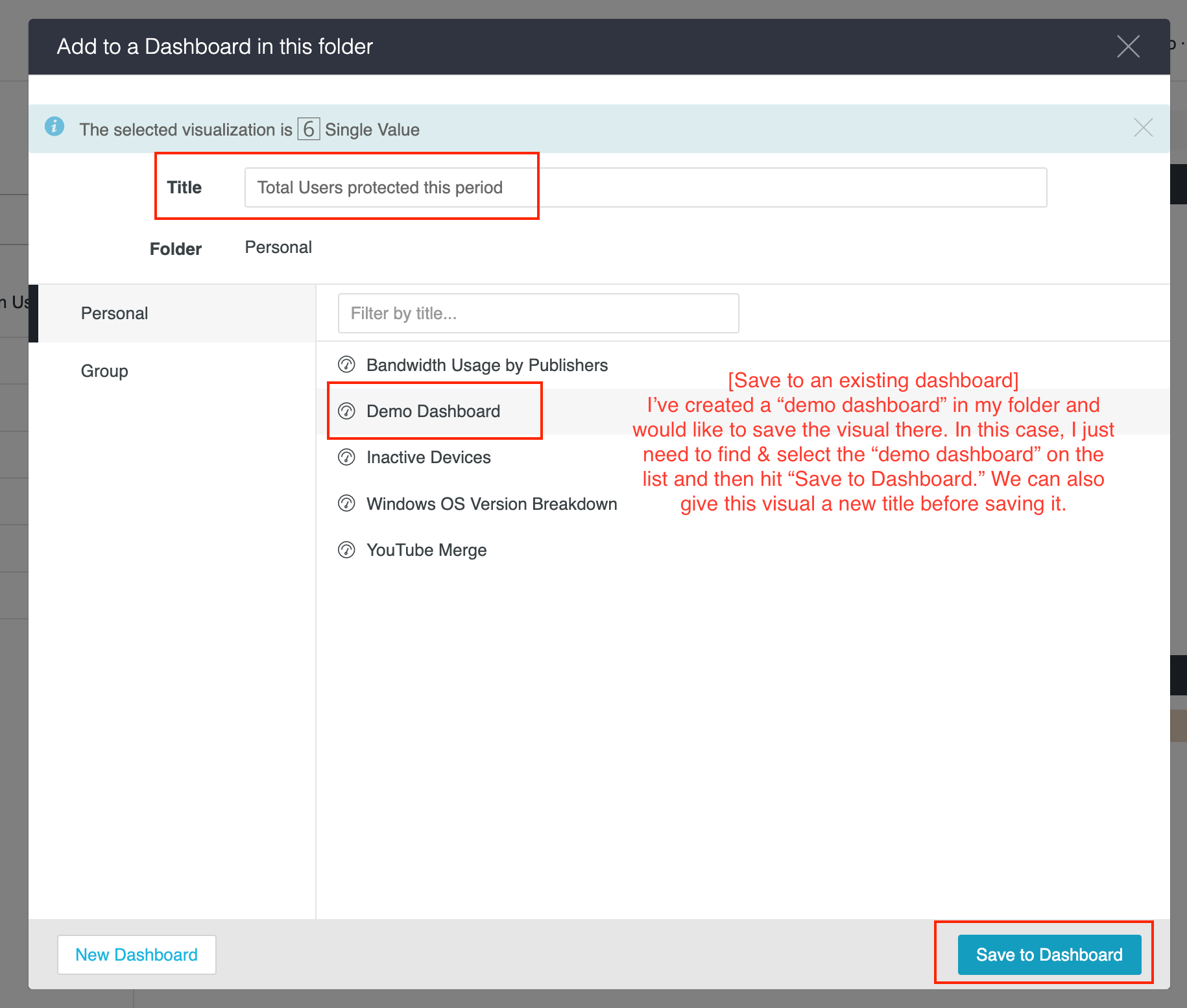Select the Group folder tab

click(172, 371)
